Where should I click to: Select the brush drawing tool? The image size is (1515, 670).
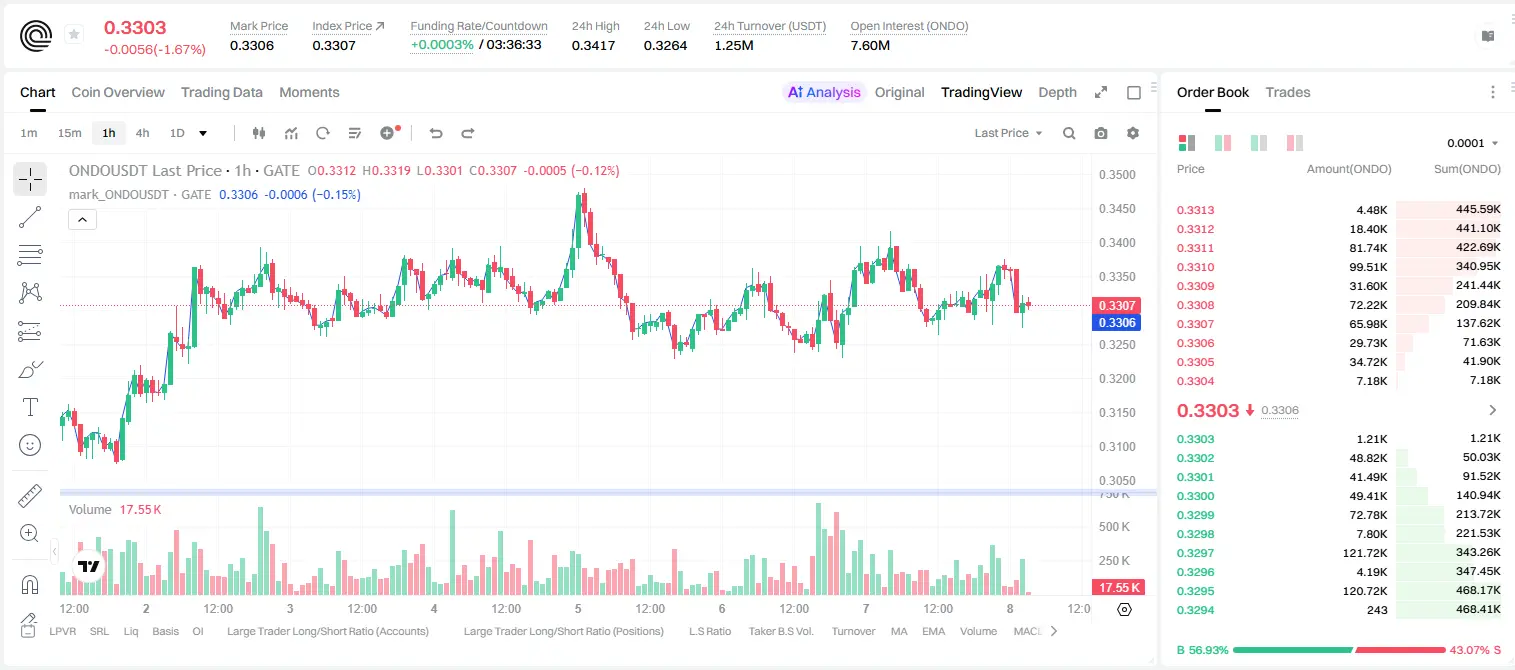[30, 369]
